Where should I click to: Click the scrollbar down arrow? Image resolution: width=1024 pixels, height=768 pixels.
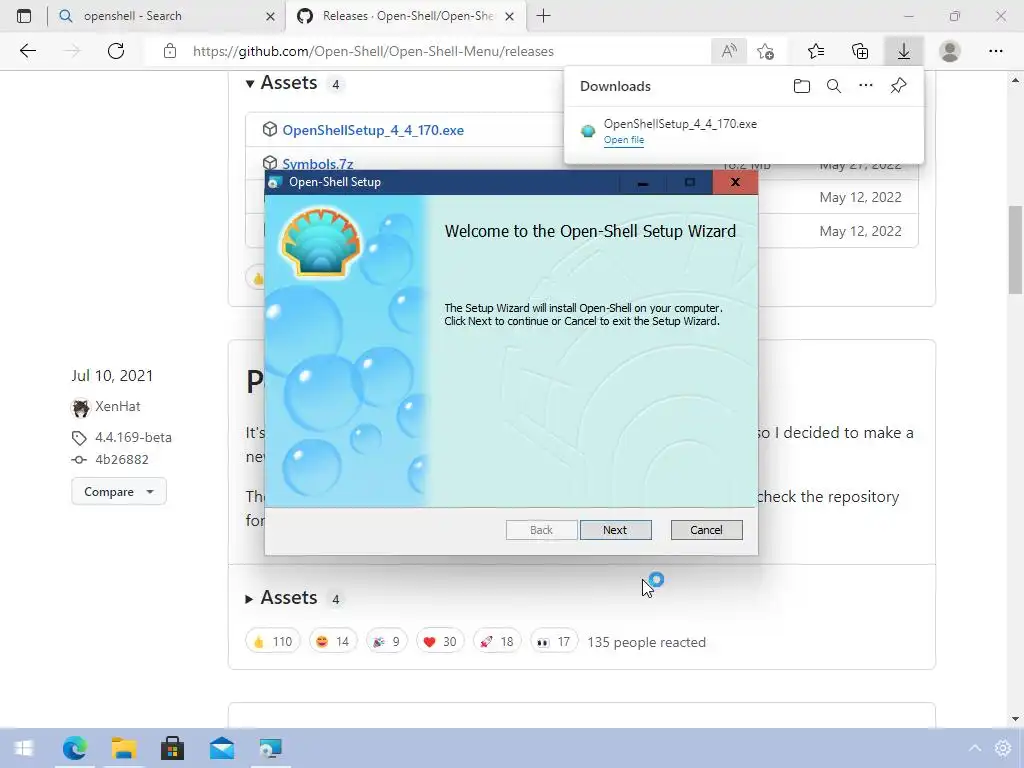(1016, 718)
